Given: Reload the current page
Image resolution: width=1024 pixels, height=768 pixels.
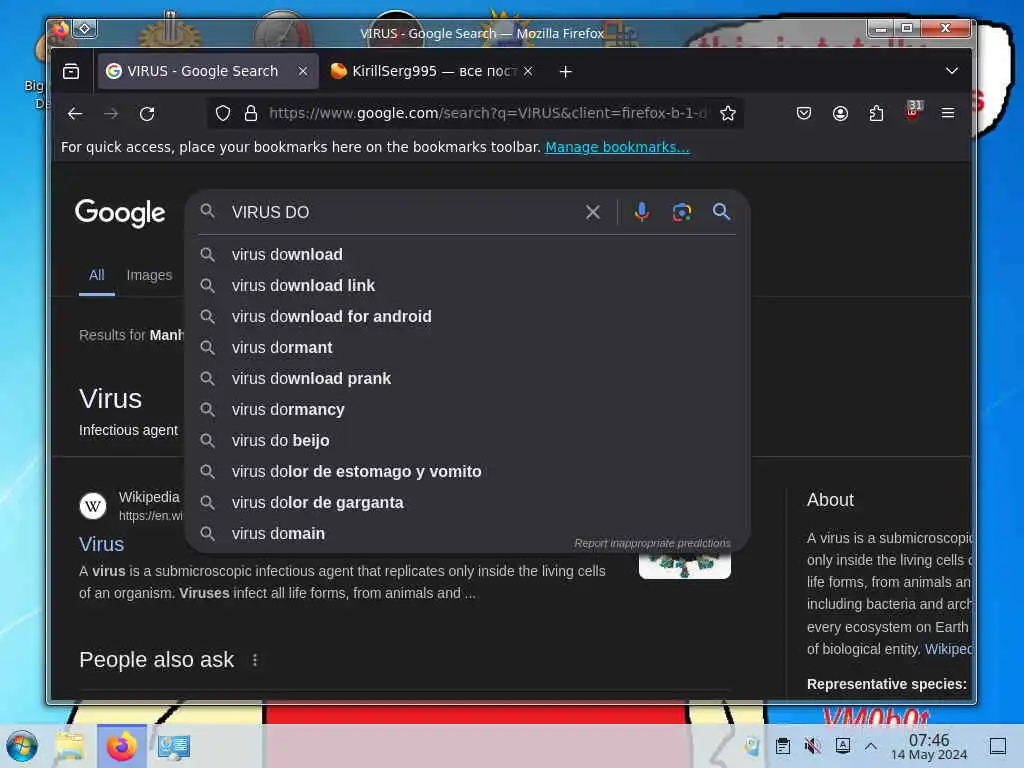Looking at the screenshot, I should (x=148, y=114).
